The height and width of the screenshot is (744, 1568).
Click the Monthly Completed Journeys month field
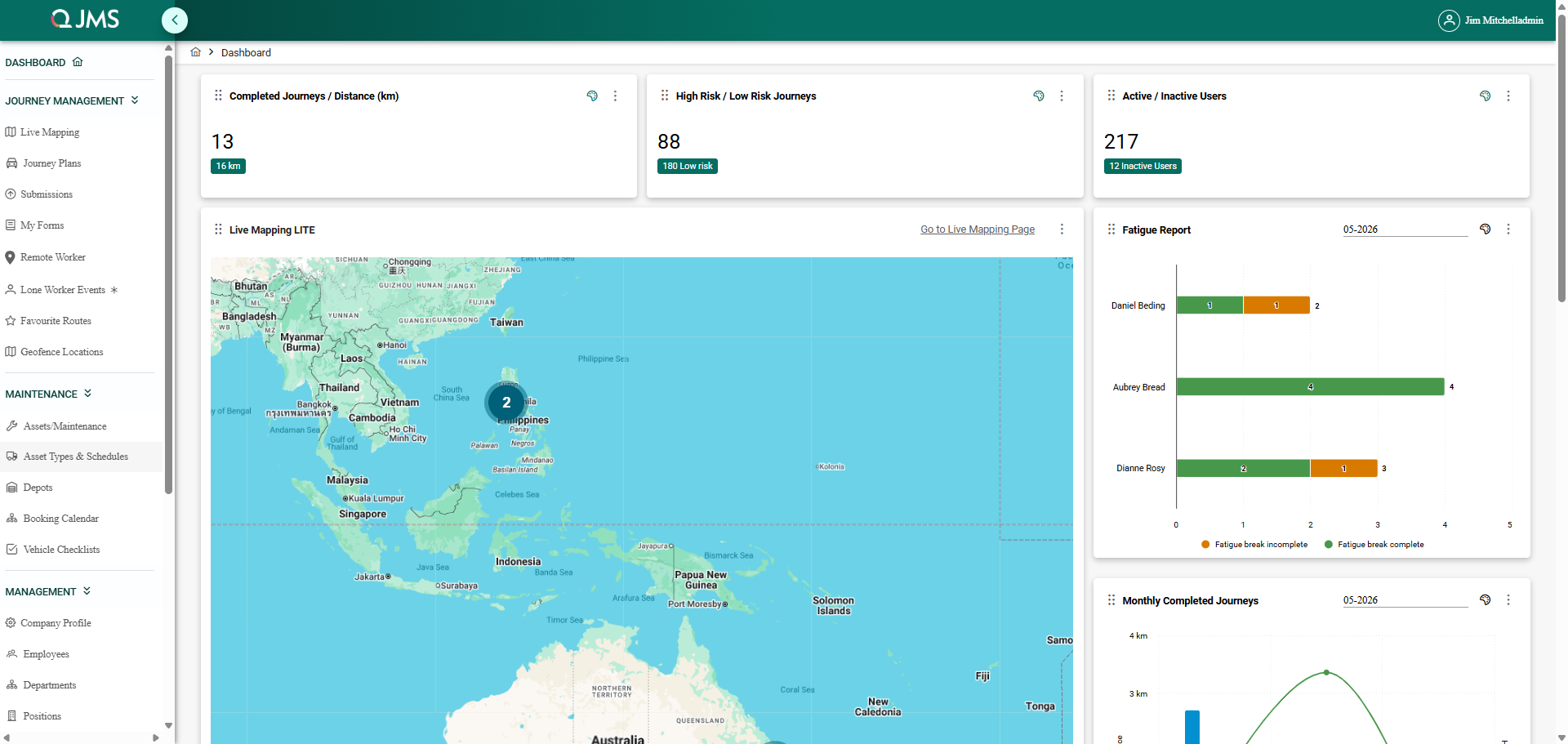point(1405,600)
